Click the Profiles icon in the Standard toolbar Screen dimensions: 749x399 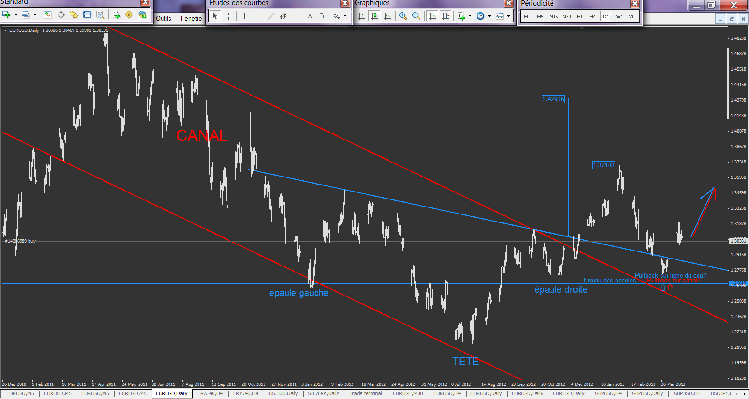[25, 15]
